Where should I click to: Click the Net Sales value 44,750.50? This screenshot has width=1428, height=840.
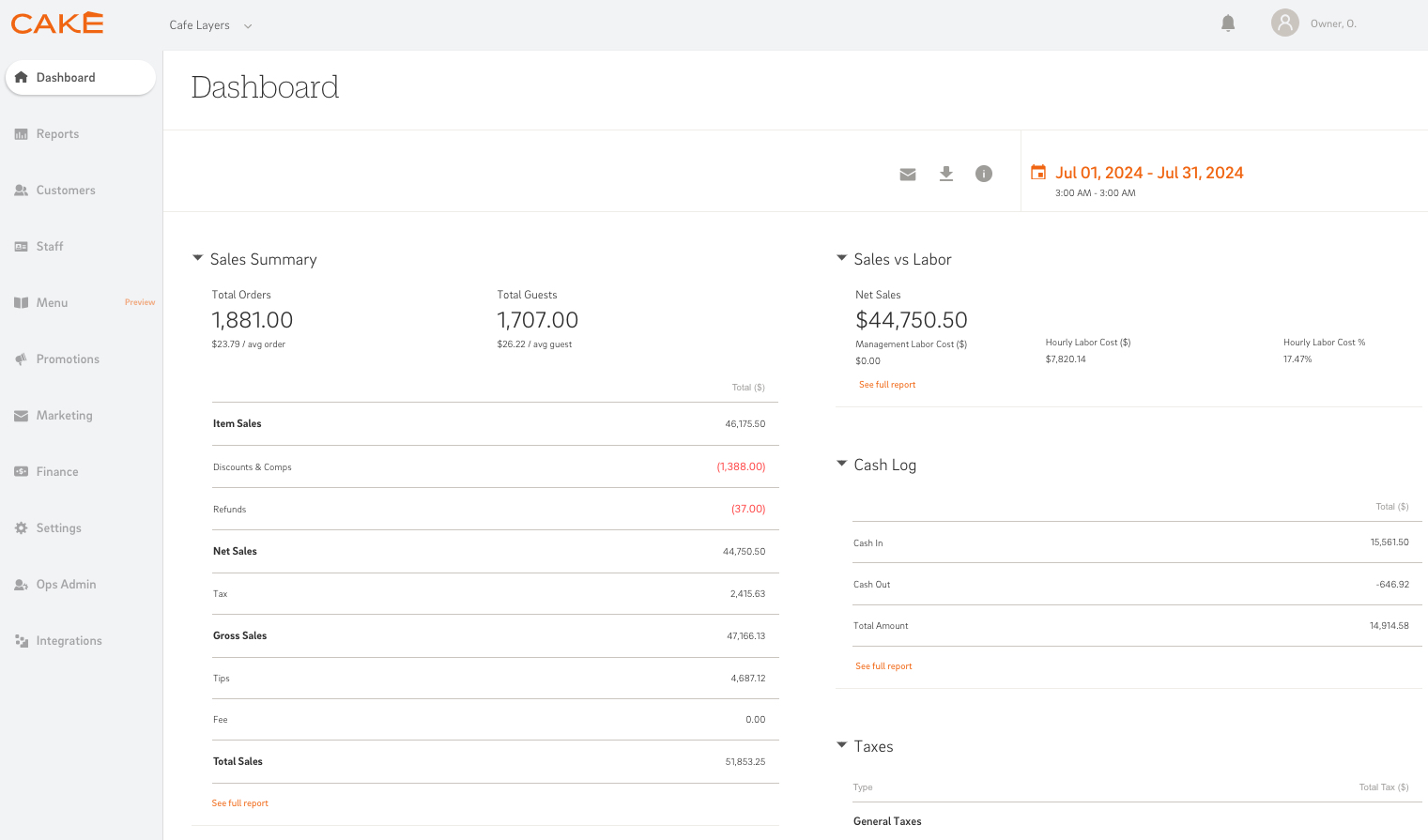pos(745,552)
